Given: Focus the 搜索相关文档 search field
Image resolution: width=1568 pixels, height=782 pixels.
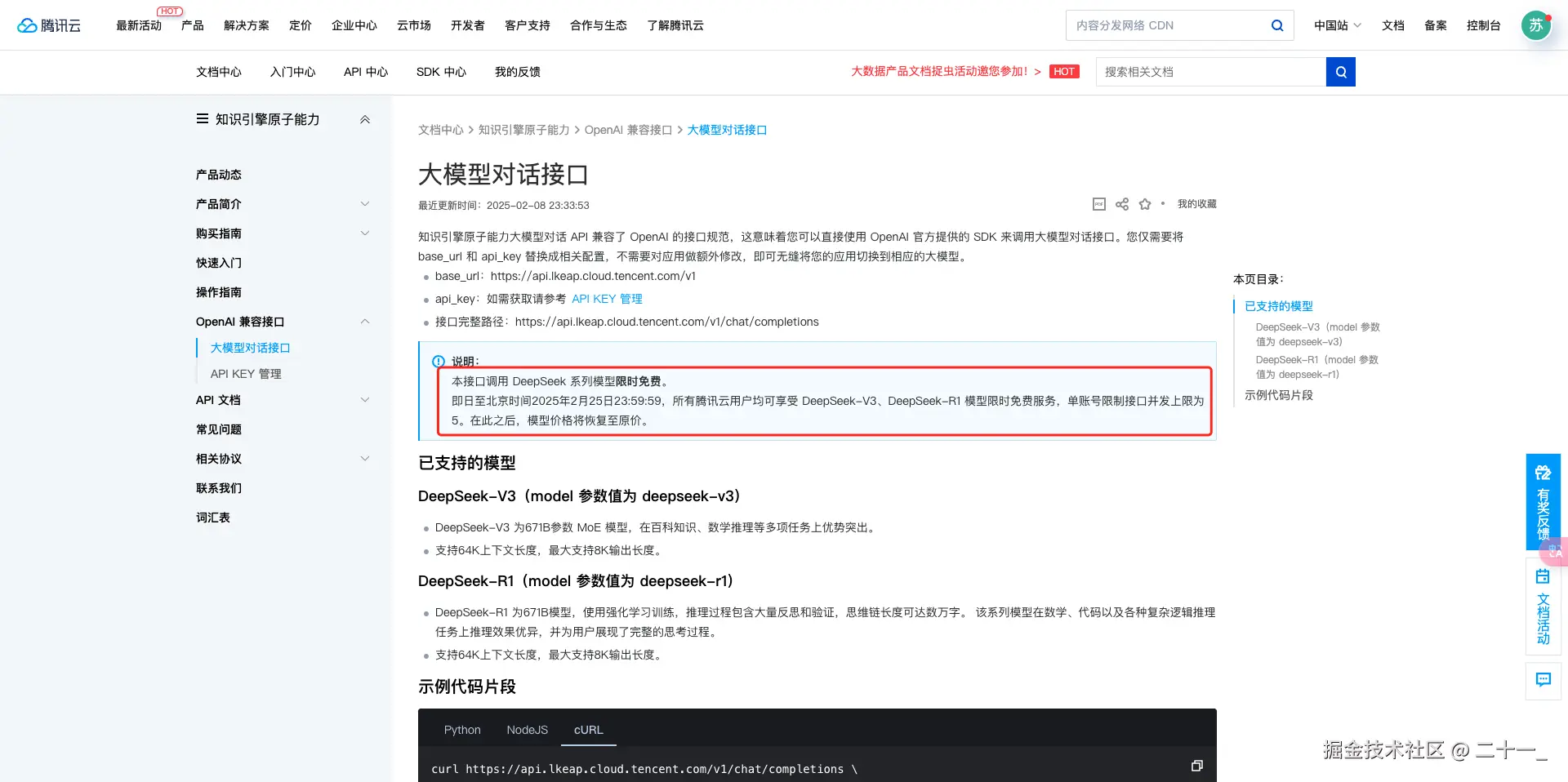Looking at the screenshot, I should tap(1211, 72).
